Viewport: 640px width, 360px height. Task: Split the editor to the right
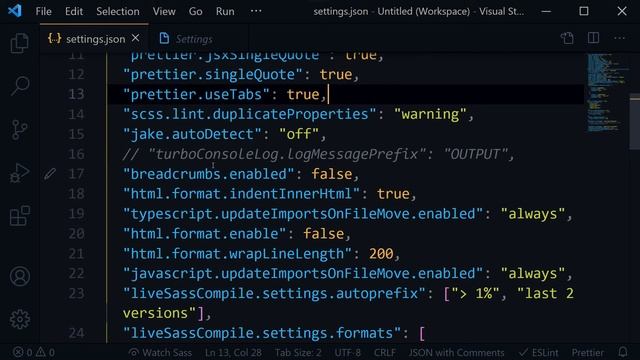click(x=593, y=38)
